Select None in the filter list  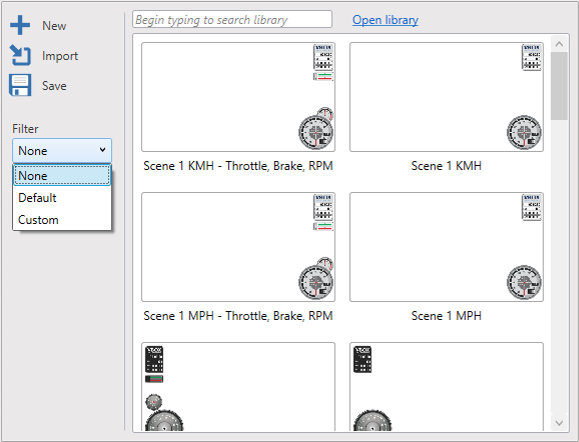pyautogui.click(x=62, y=175)
